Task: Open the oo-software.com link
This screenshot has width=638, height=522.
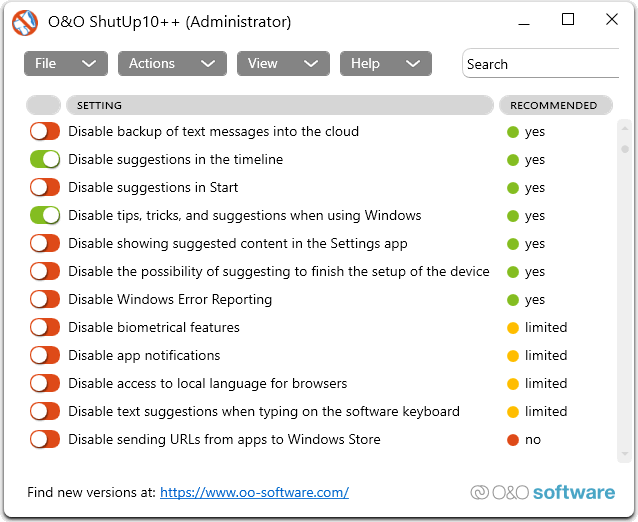Action: point(254,492)
